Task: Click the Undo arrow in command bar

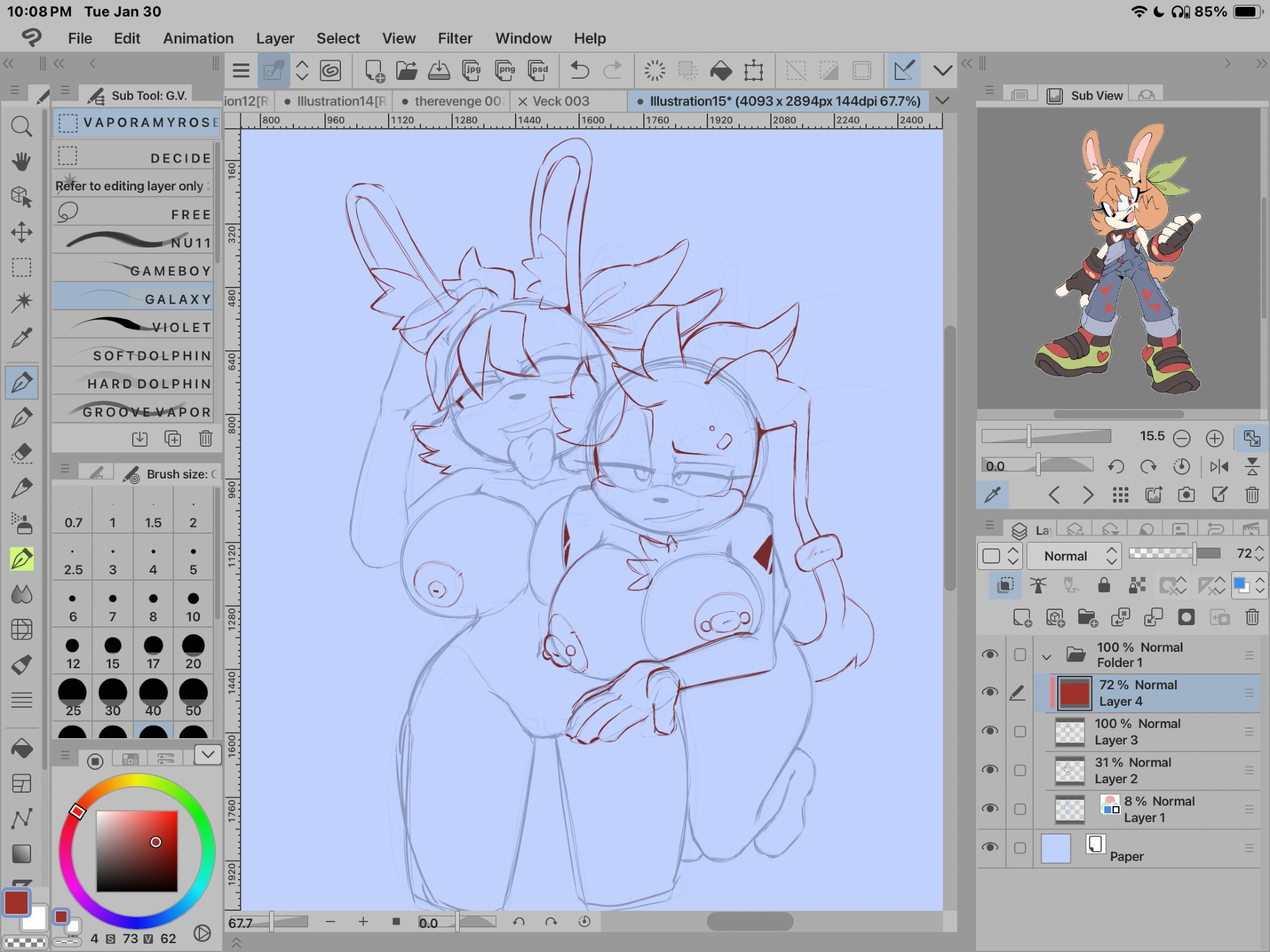Action: pyautogui.click(x=579, y=70)
